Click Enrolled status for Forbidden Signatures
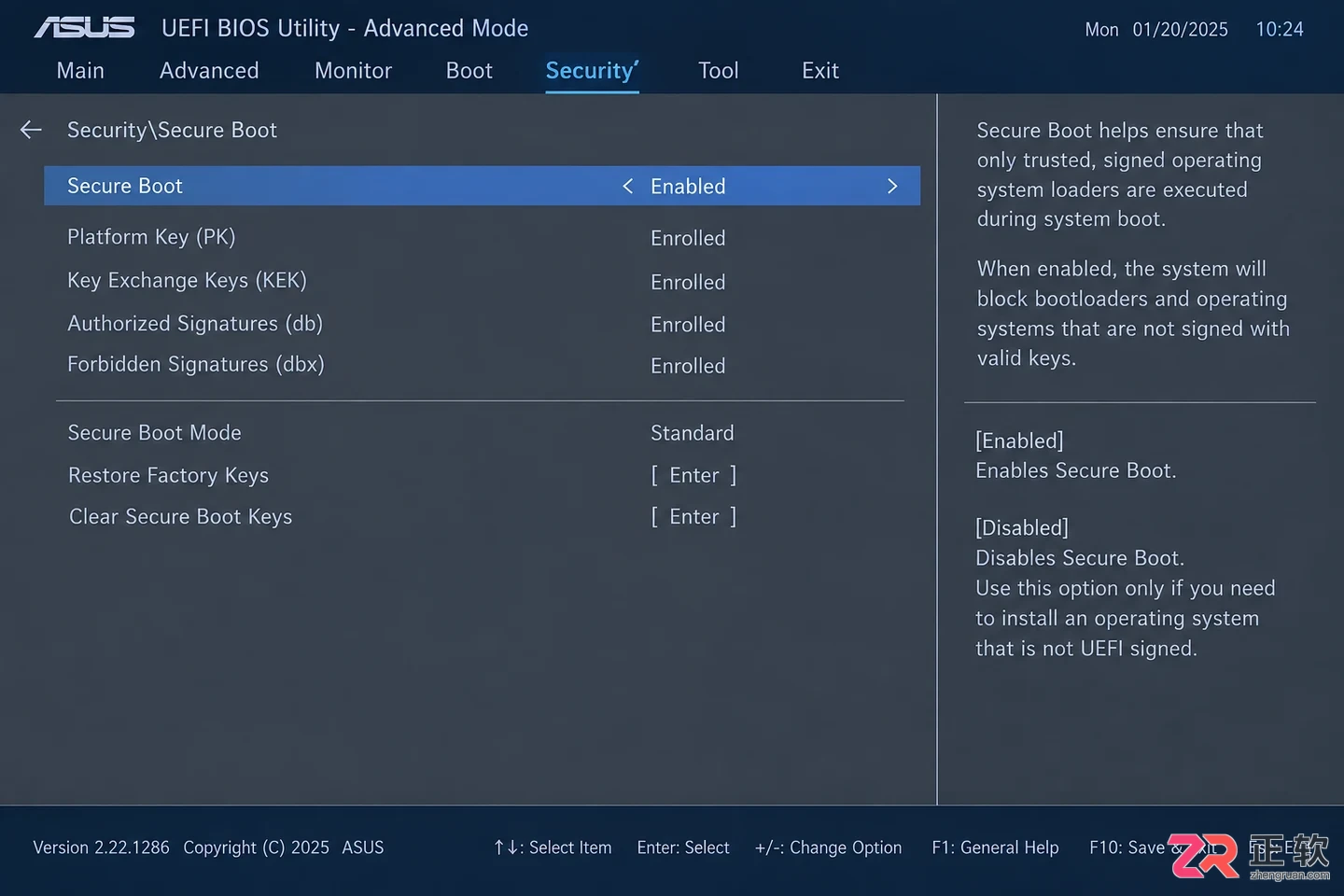Viewport: 1344px width, 896px height. pyautogui.click(x=688, y=366)
